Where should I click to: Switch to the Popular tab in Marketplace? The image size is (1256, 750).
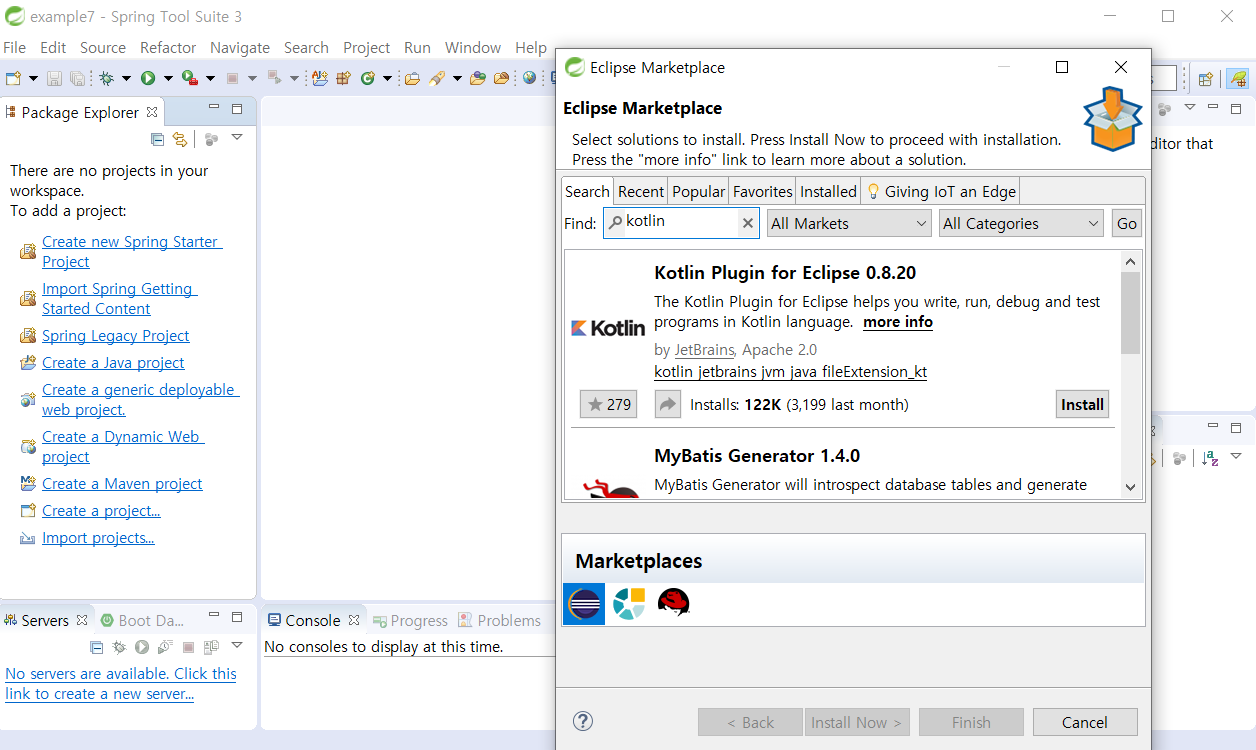[x=698, y=191]
